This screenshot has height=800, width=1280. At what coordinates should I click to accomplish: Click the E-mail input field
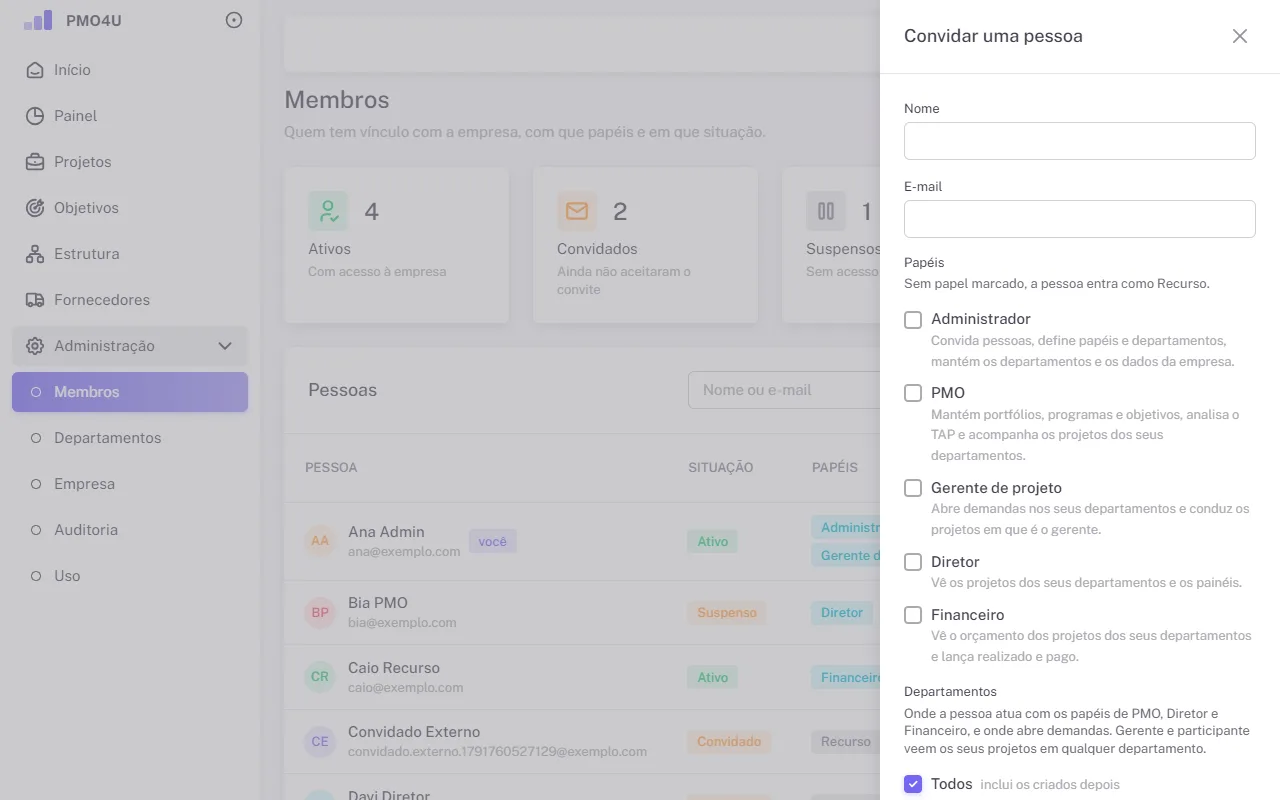point(1080,219)
